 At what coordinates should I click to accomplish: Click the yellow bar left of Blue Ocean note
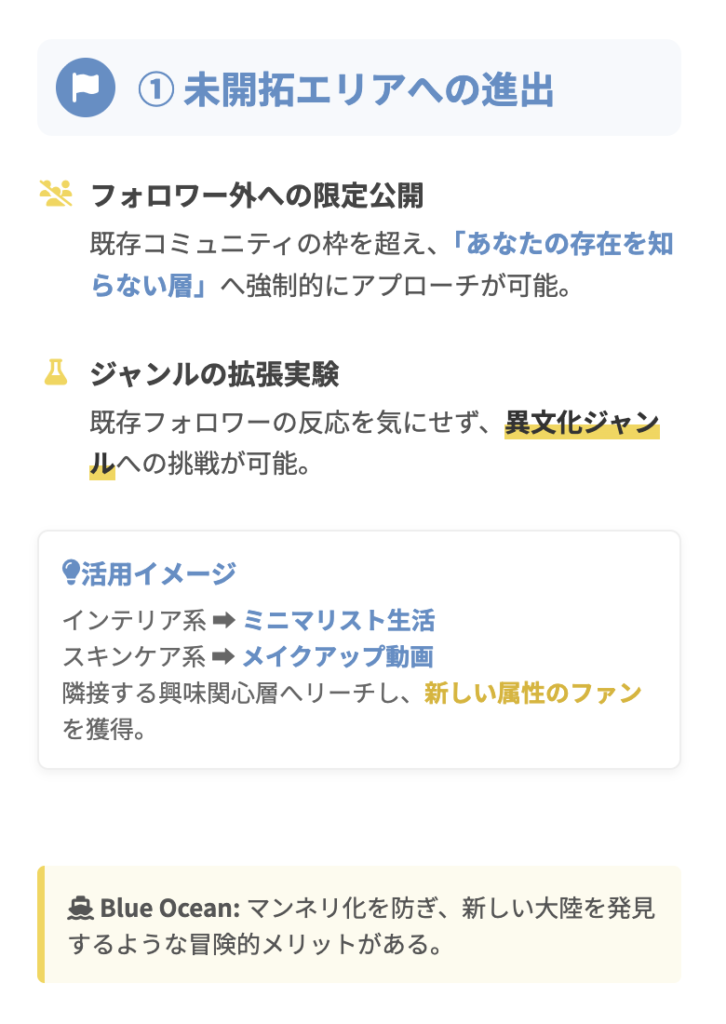pos(41,924)
